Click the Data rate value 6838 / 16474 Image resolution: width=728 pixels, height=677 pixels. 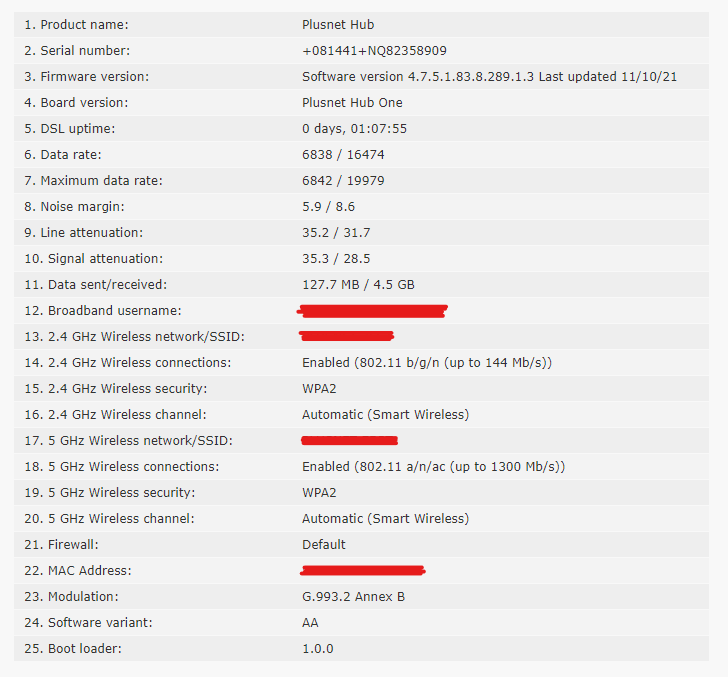[343, 154]
